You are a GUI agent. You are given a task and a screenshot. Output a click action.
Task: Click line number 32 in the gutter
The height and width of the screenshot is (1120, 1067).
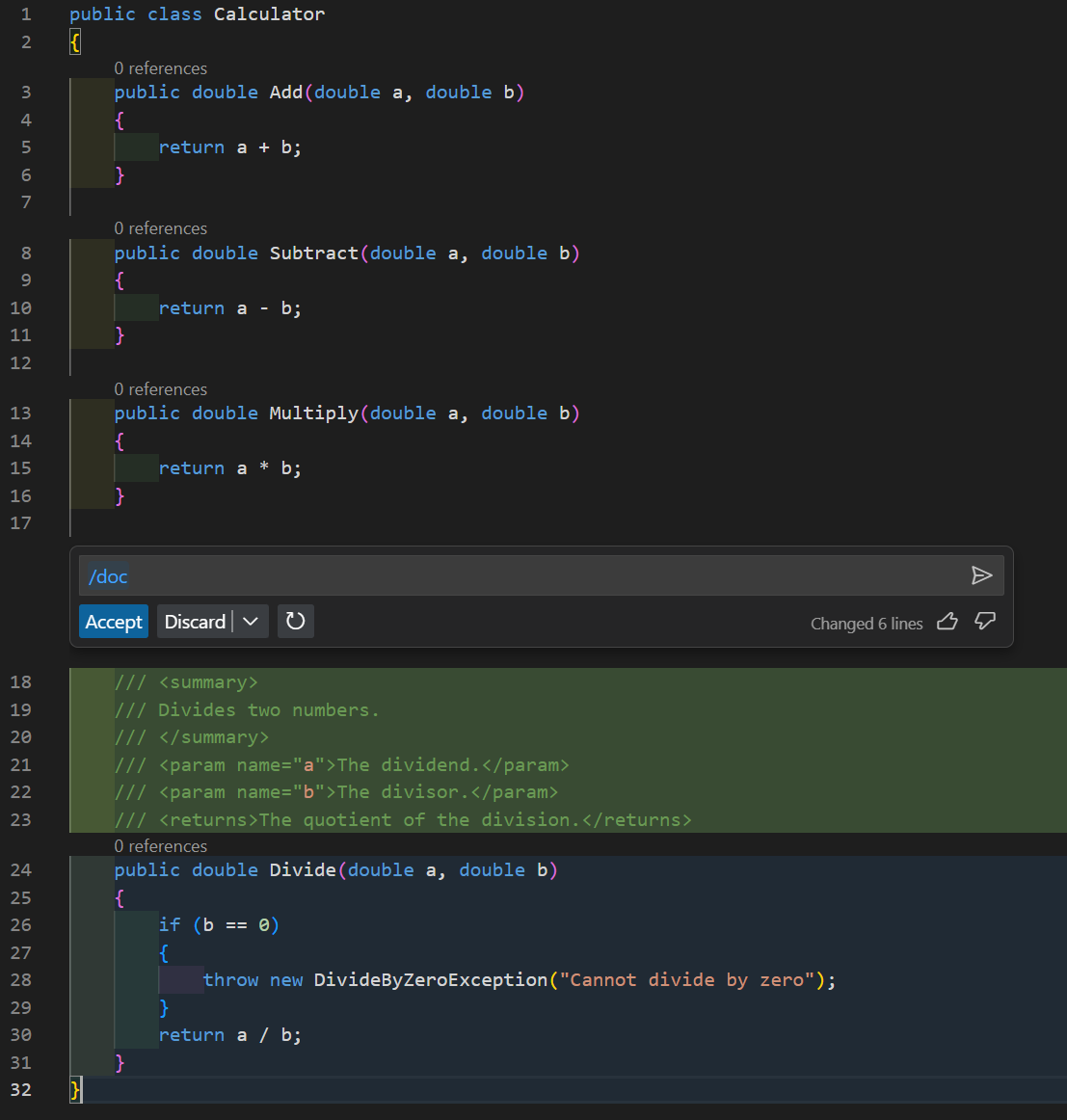click(20, 1090)
